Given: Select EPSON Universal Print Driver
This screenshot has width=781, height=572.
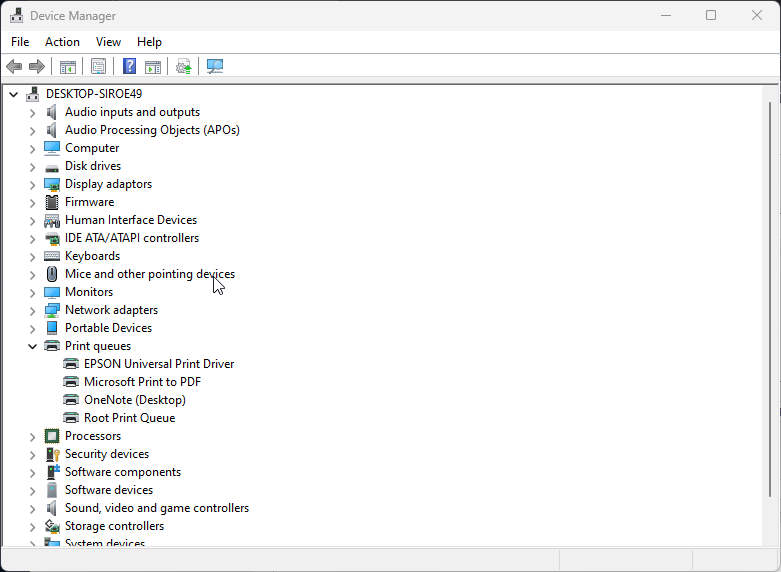Looking at the screenshot, I should tap(158, 364).
